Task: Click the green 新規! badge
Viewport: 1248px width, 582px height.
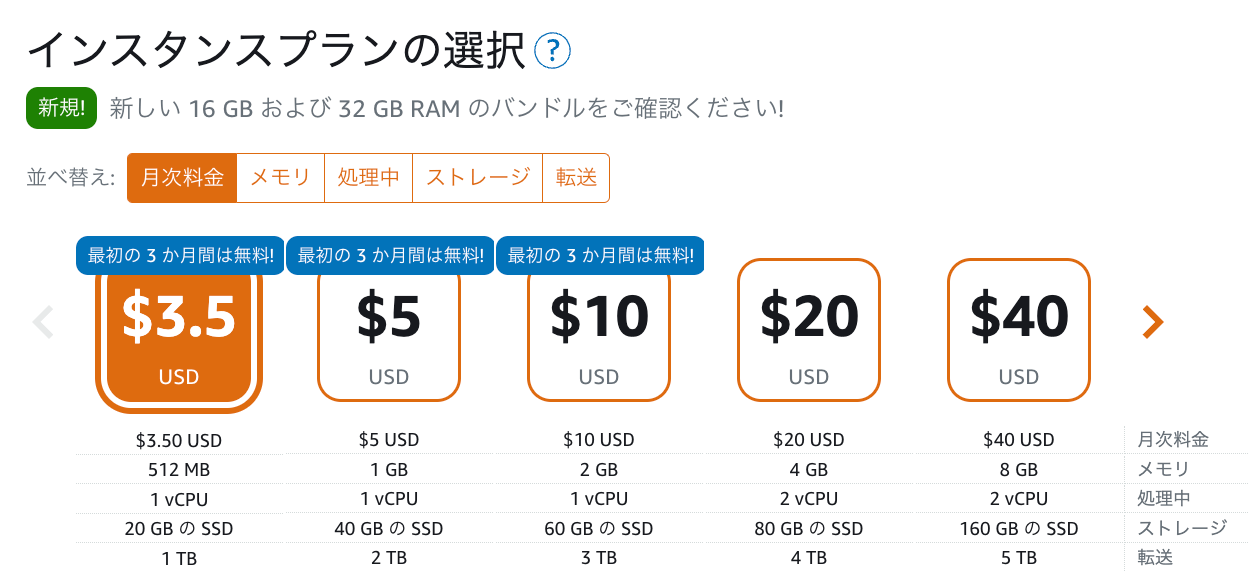Action: 62,108
